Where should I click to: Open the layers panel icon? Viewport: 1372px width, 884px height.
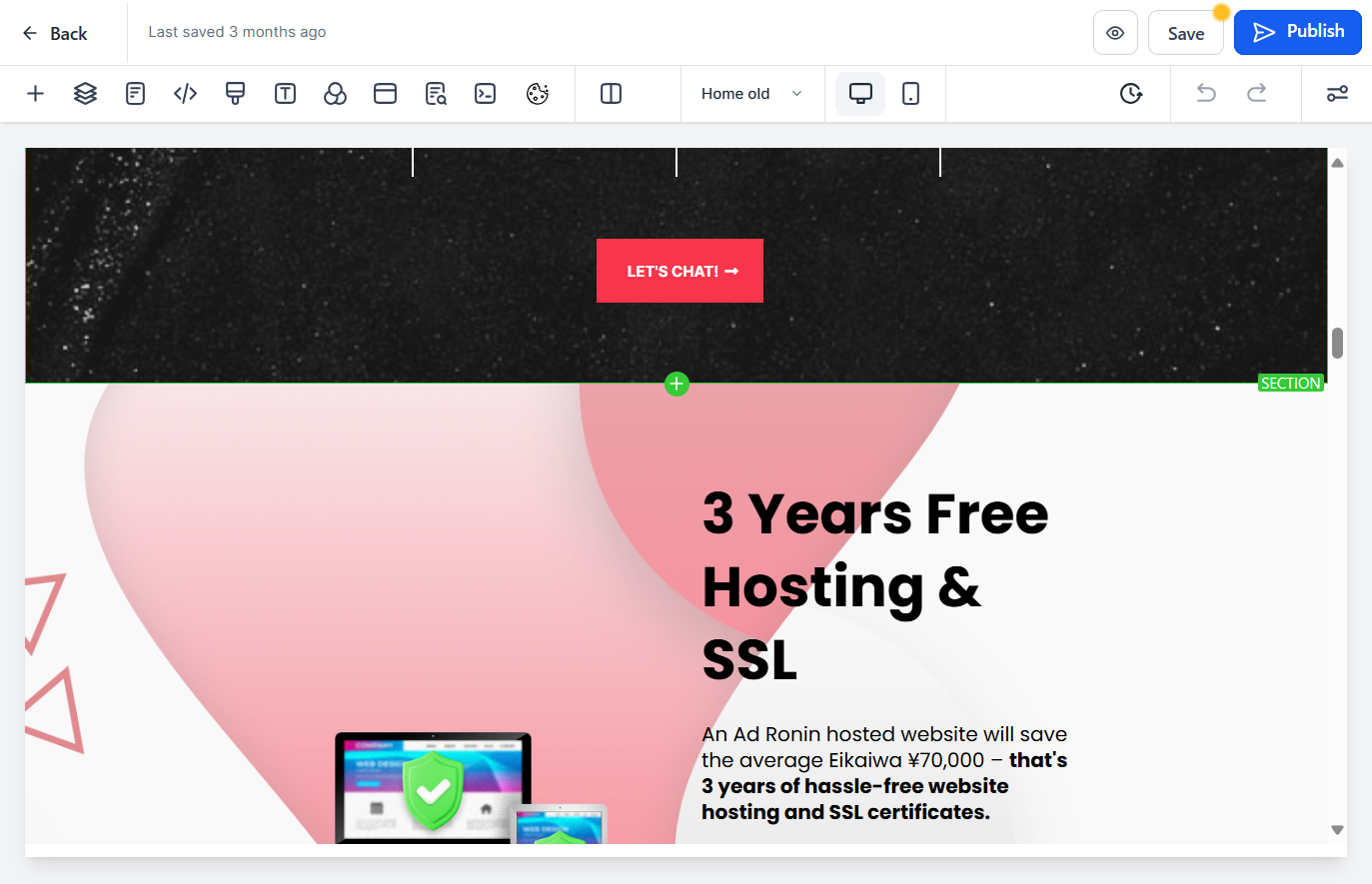coord(86,94)
